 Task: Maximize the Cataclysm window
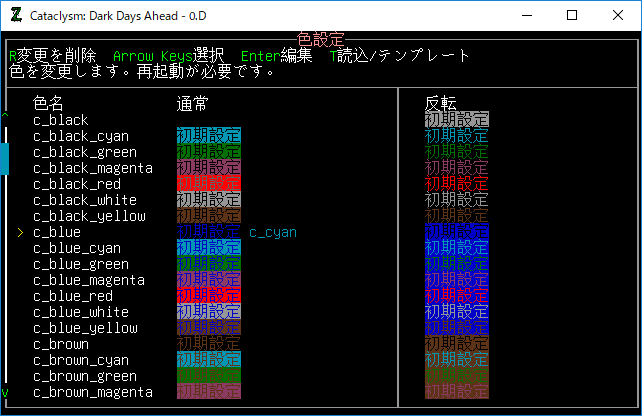[572, 15]
